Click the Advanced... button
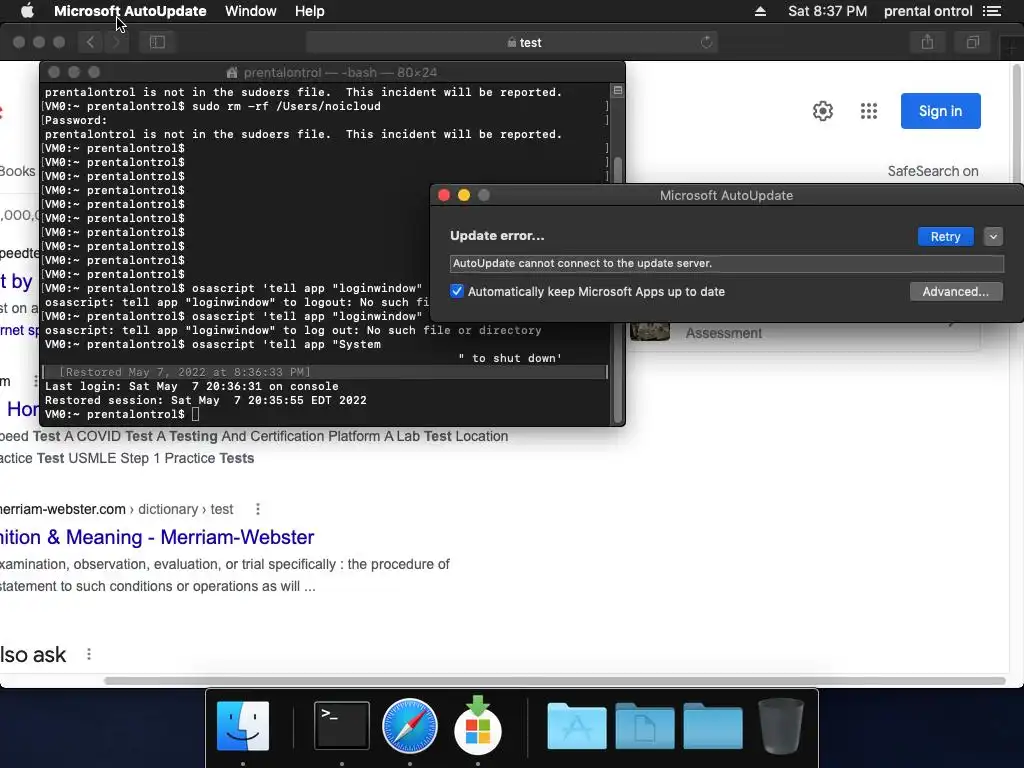1024x768 pixels. point(956,291)
